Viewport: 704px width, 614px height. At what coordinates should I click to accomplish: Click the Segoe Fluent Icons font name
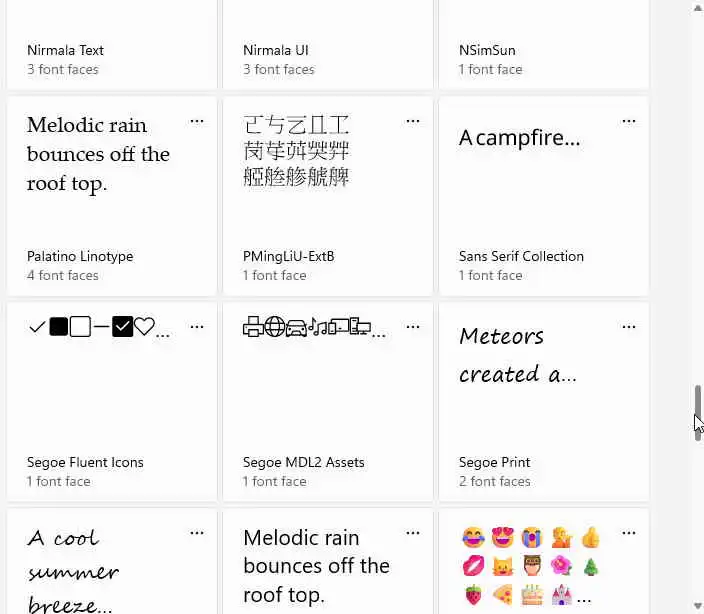pos(85,462)
